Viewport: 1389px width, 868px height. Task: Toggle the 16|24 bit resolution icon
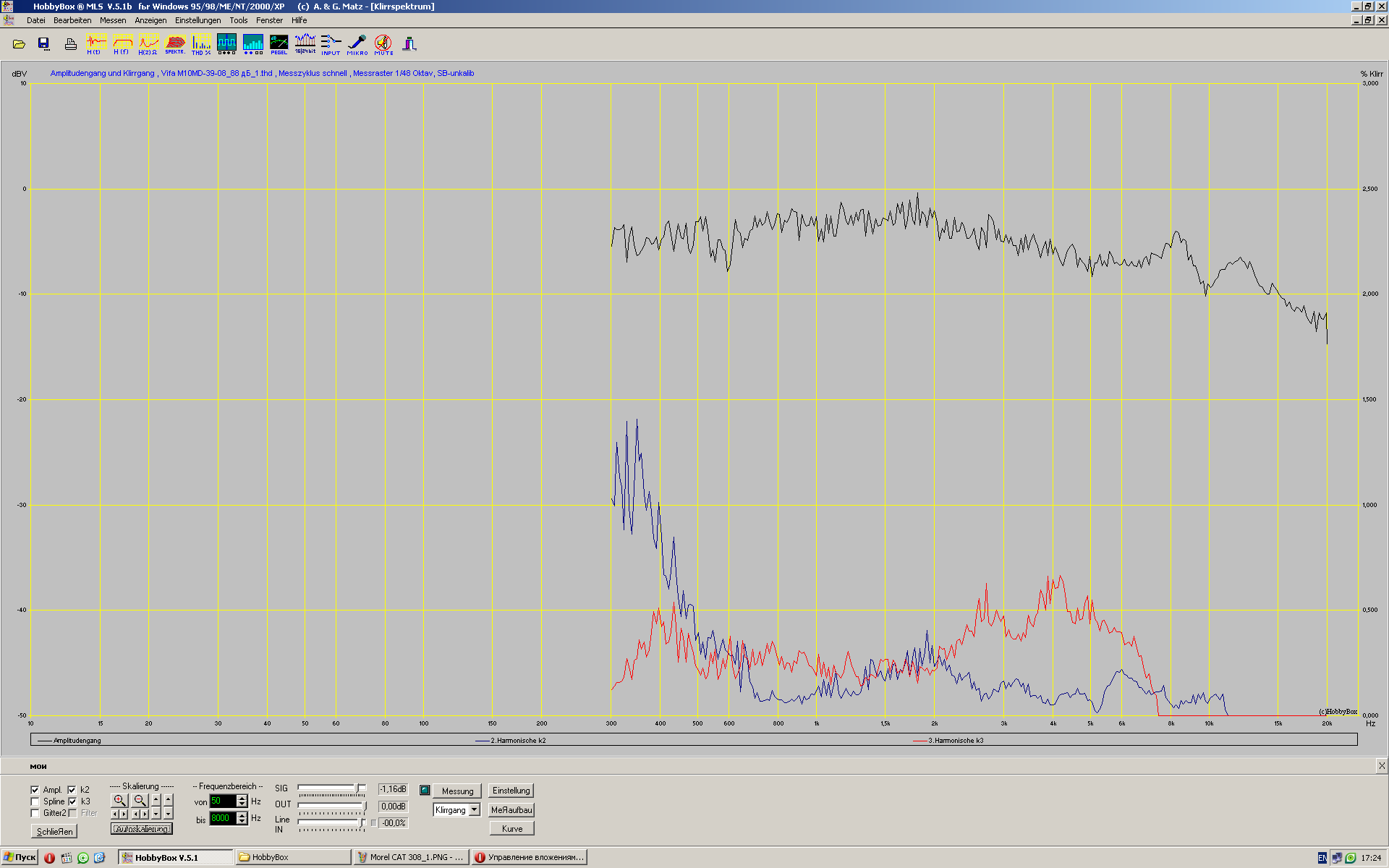[305, 44]
